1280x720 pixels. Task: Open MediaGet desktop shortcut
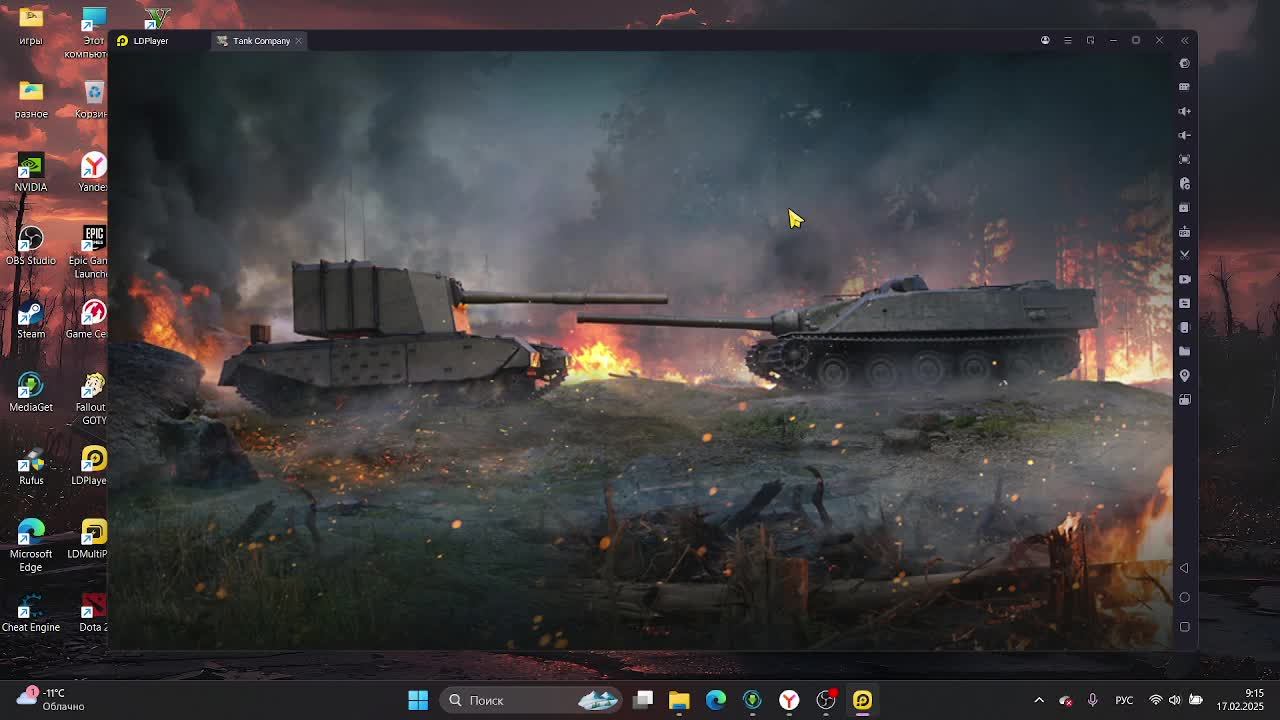(31, 392)
